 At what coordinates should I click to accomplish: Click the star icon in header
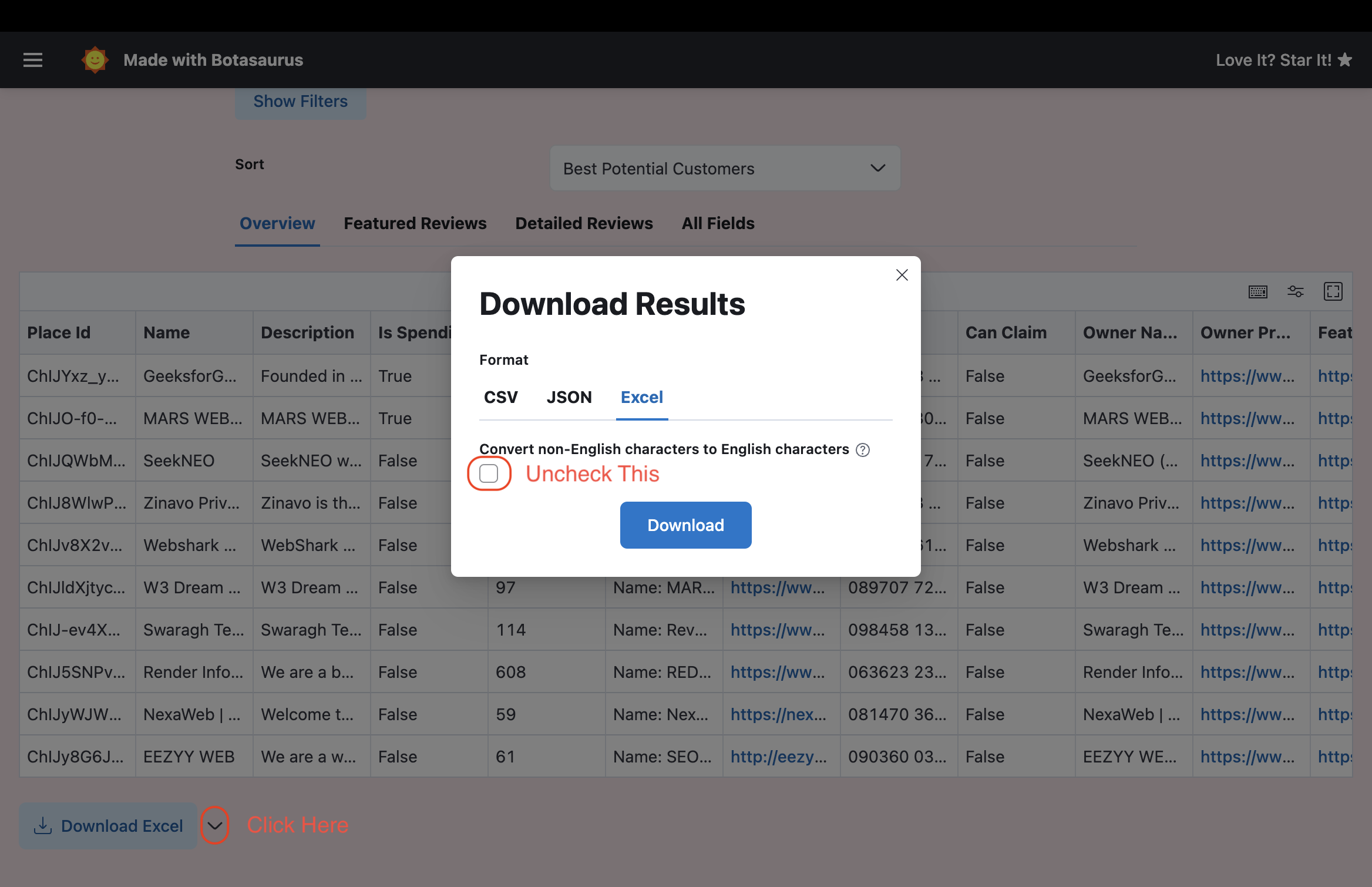[1345, 60]
